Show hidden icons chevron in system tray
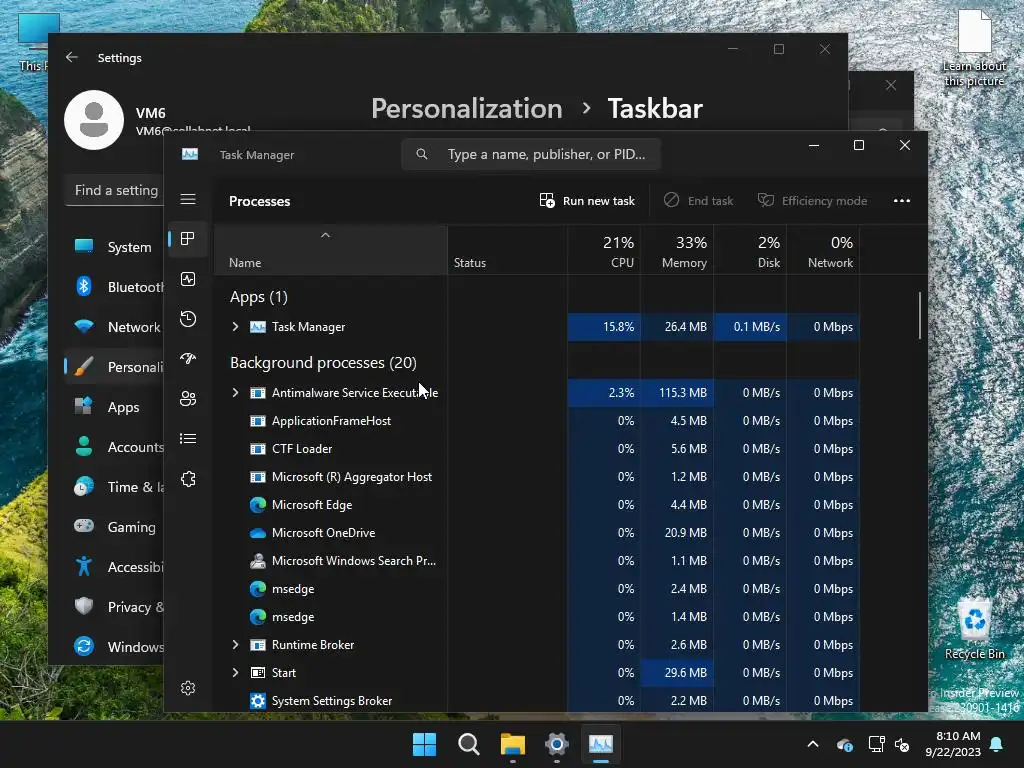 pyautogui.click(x=812, y=744)
